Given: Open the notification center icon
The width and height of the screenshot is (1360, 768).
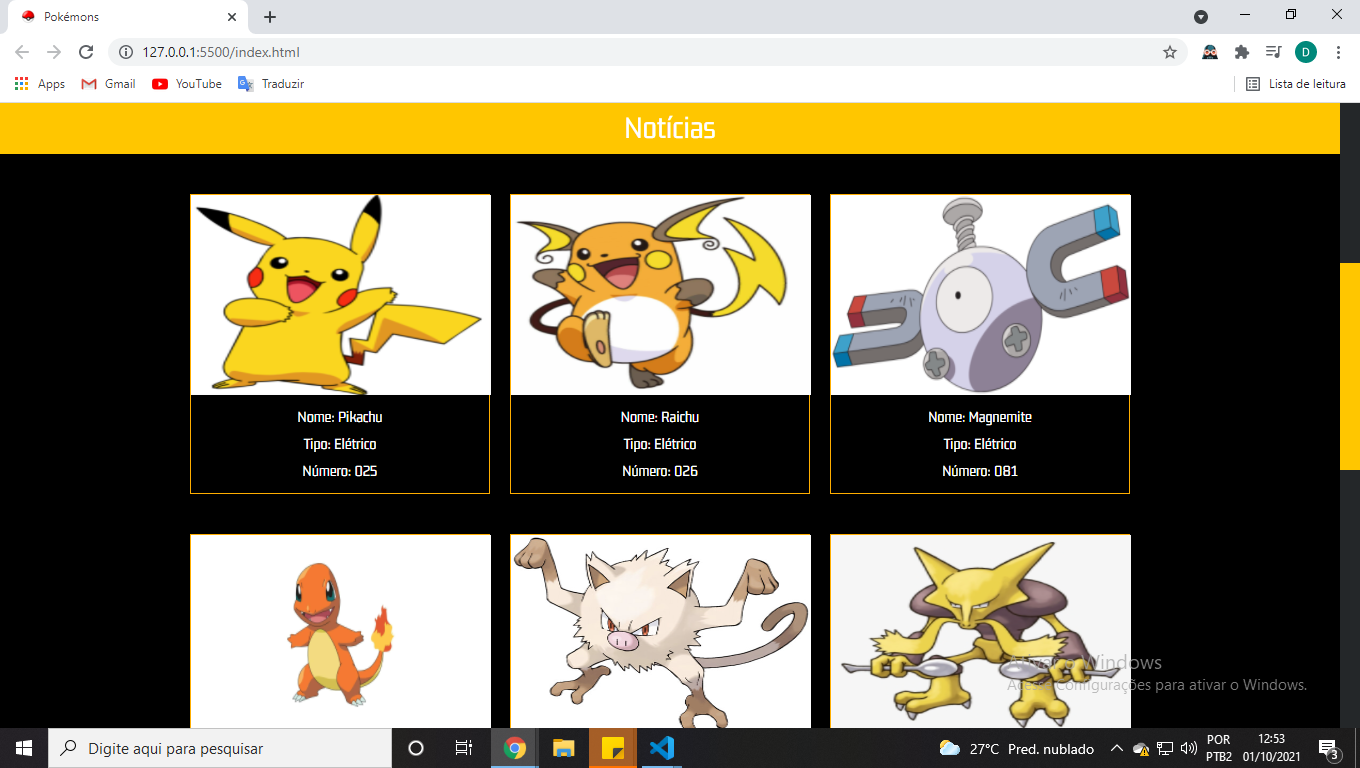Looking at the screenshot, I should pos(1330,748).
